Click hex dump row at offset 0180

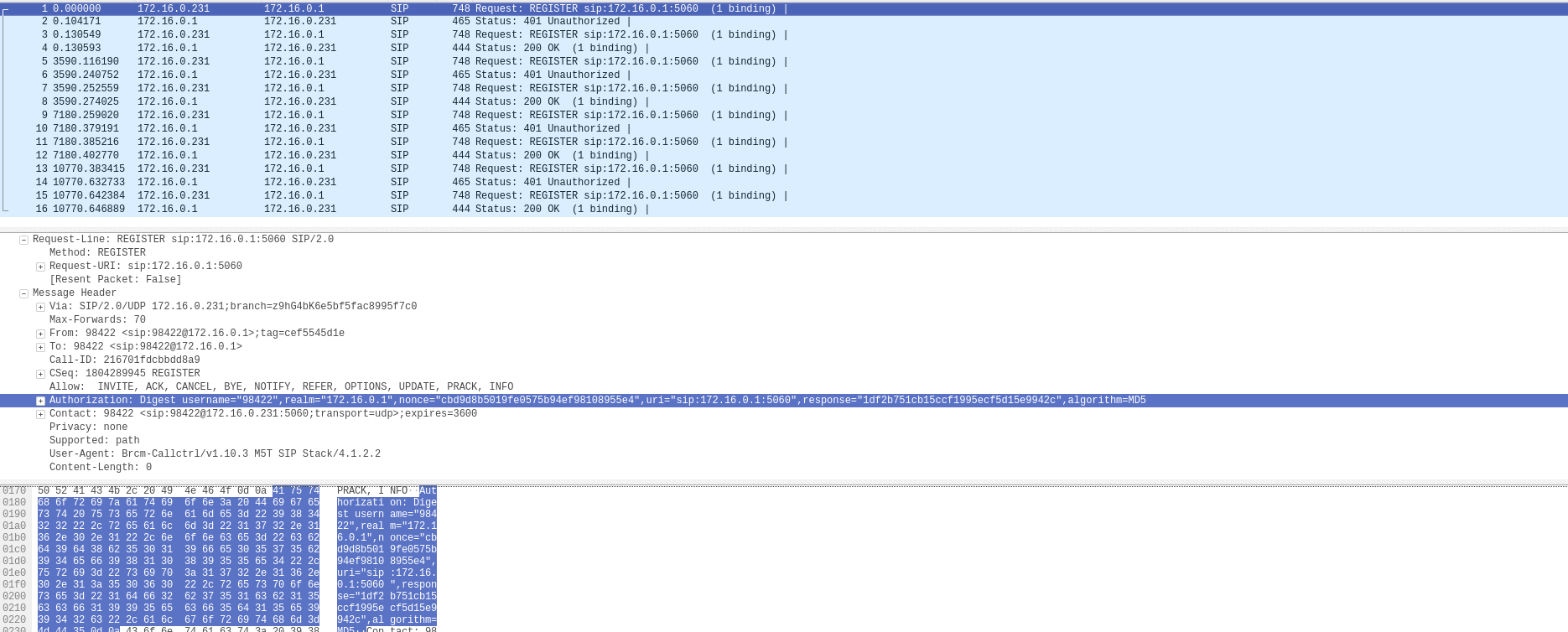tap(219, 503)
